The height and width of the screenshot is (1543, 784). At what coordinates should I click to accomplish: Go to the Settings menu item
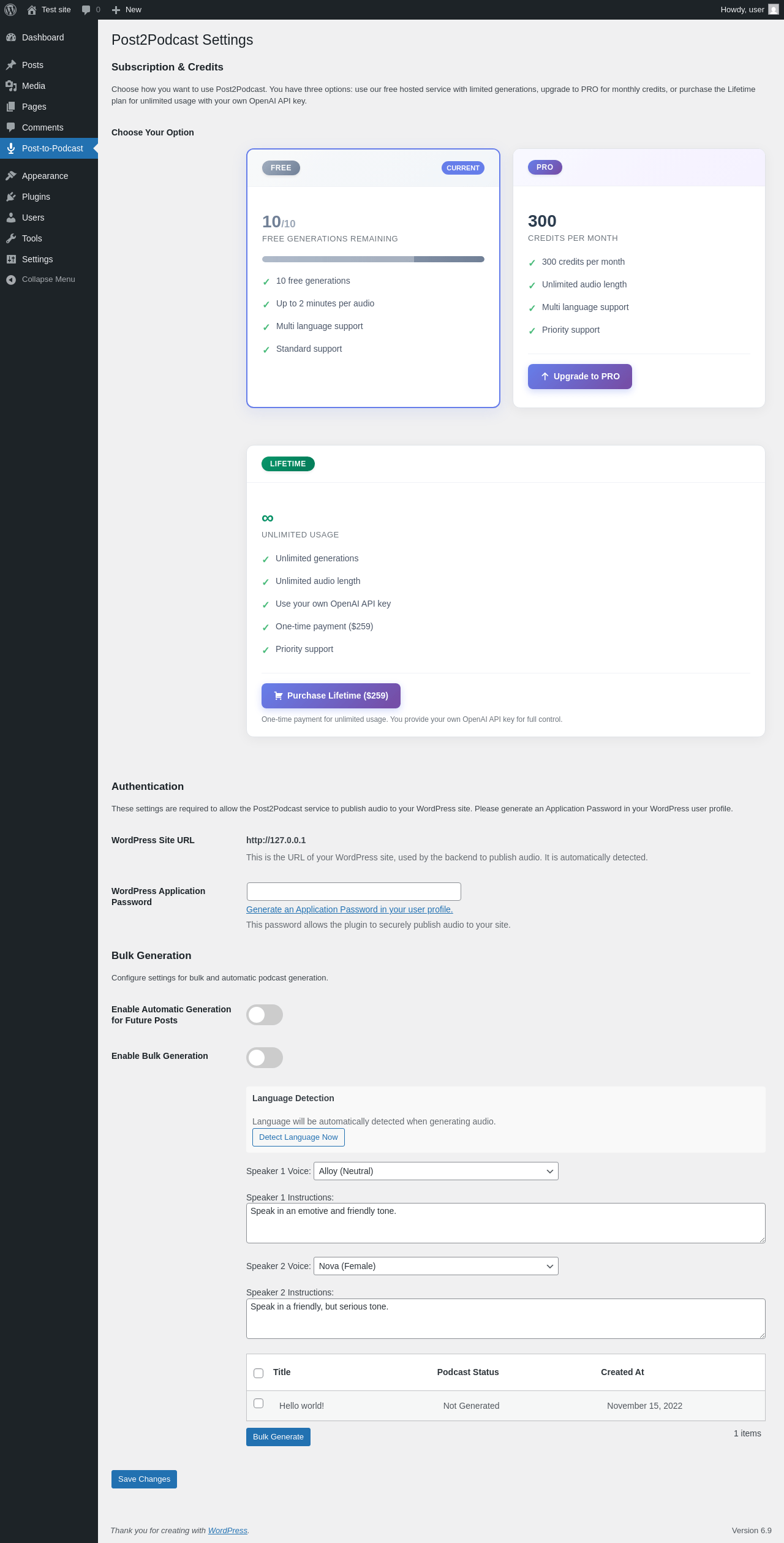pos(37,259)
